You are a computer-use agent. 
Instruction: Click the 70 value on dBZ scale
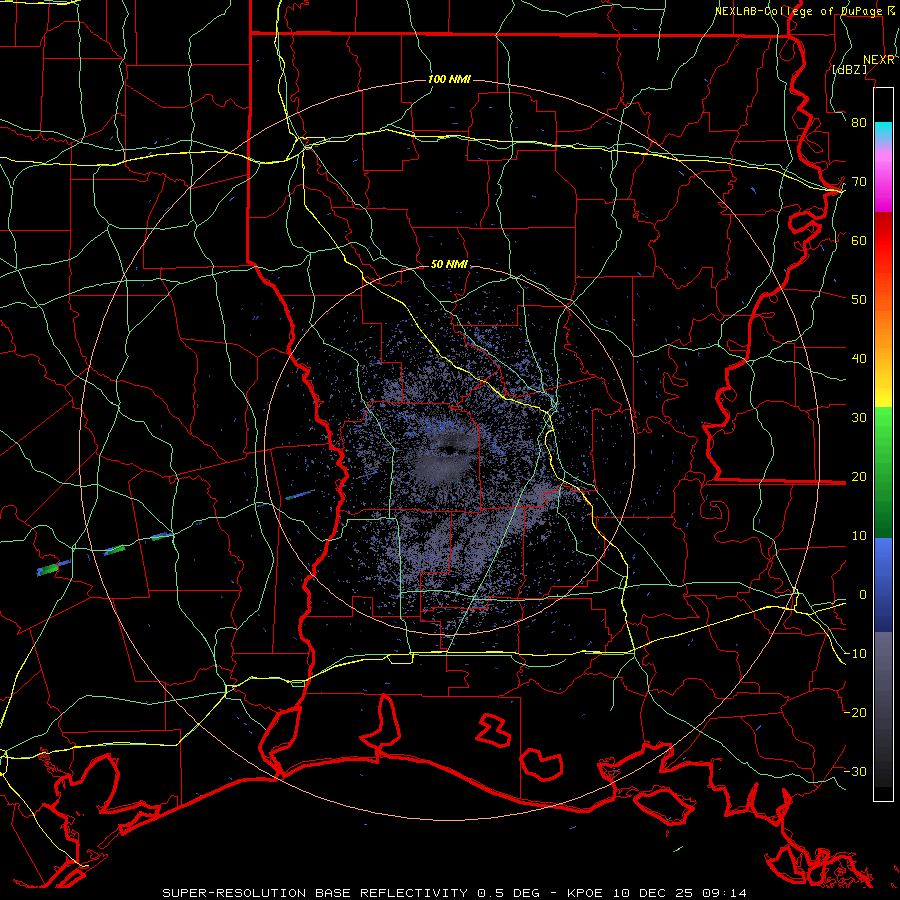[x=859, y=182]
